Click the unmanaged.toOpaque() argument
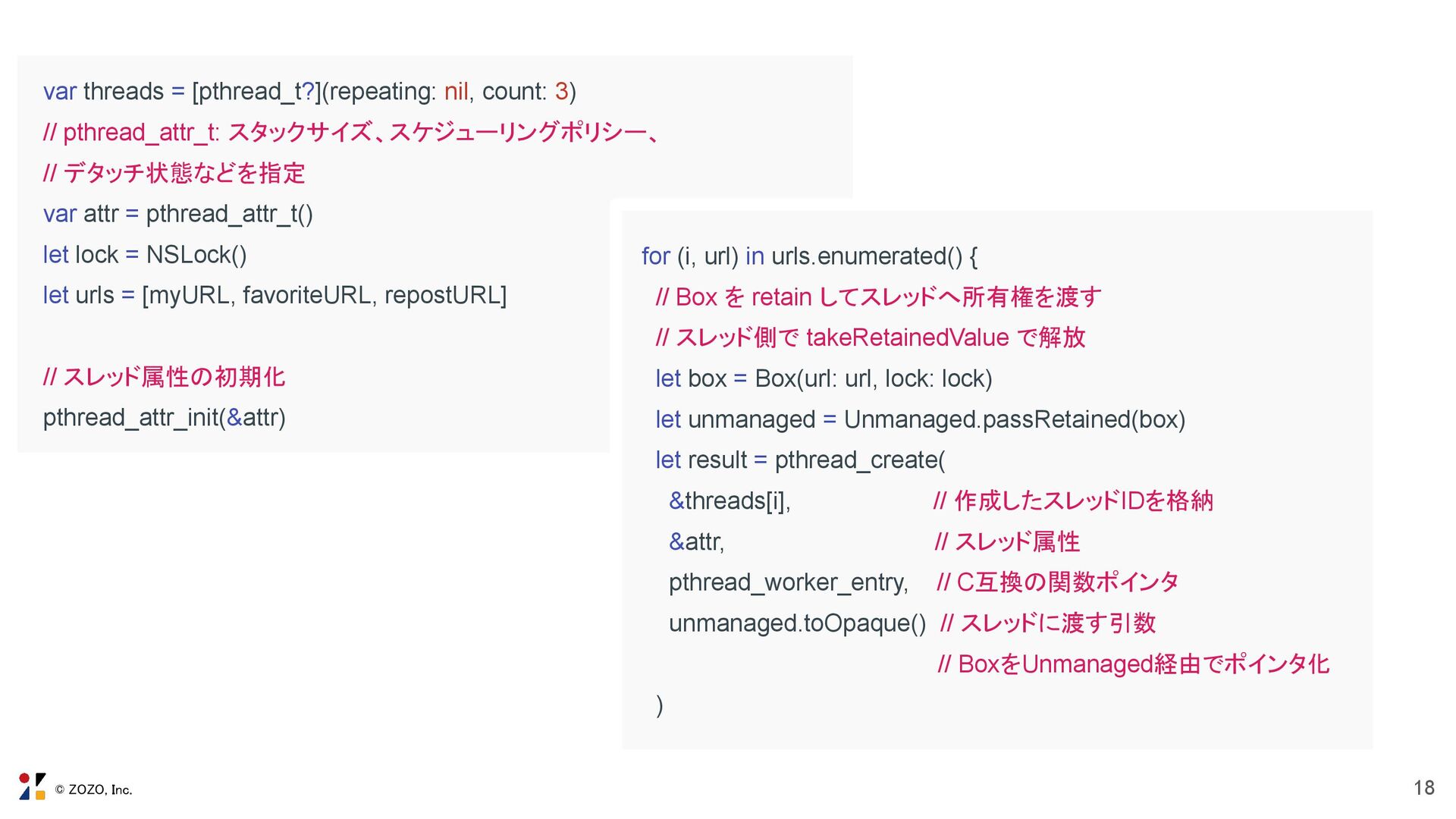Viewport: 1456px width, 819px height. (x=797, y=623)
